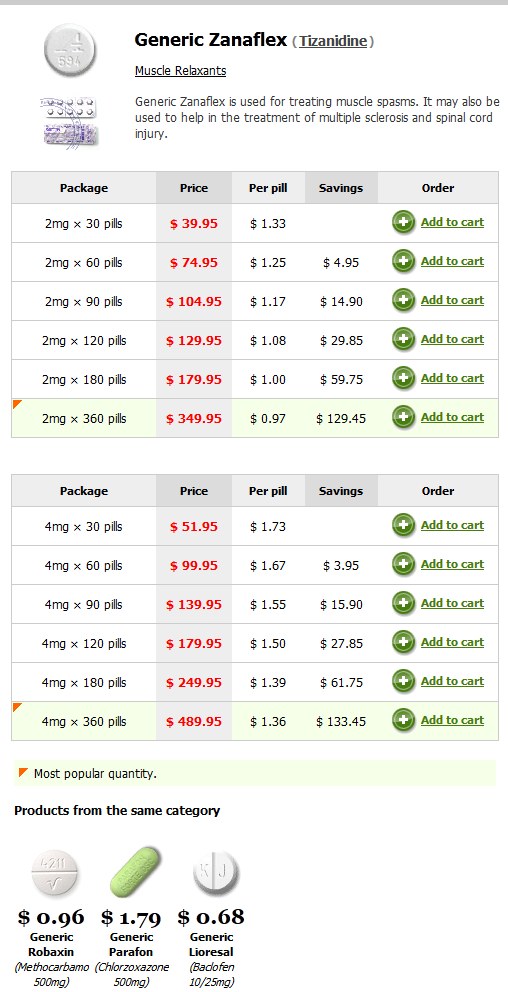Viewport: 508px width, 992px height.
Task: Select the Generic Robaxin pill image
Action: coord(55,875)
